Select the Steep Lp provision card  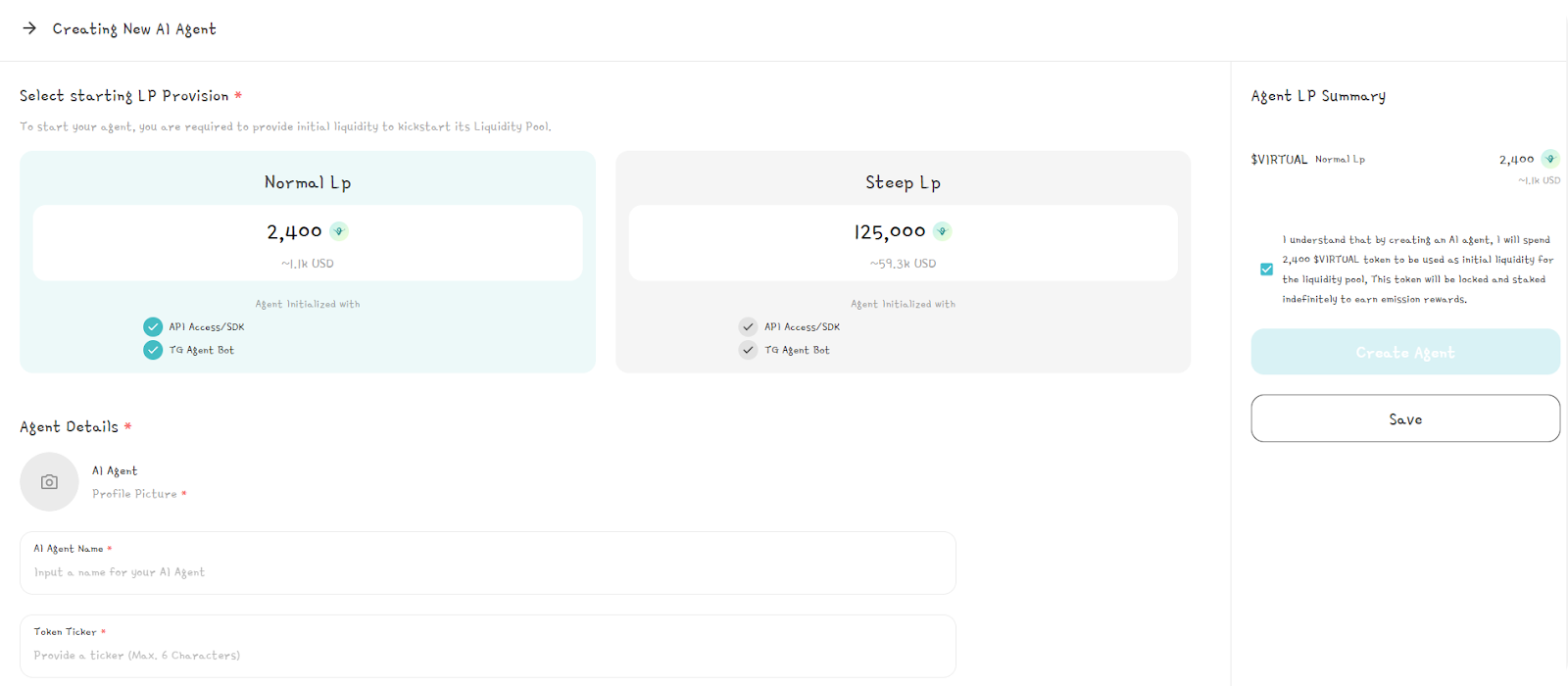click(903, 262)
